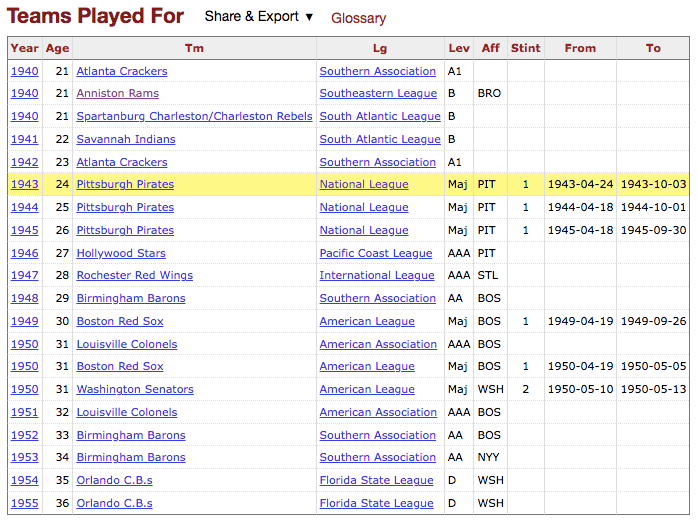
Task: Sort by the Stint column header
Action: click(x=525, y=48)
